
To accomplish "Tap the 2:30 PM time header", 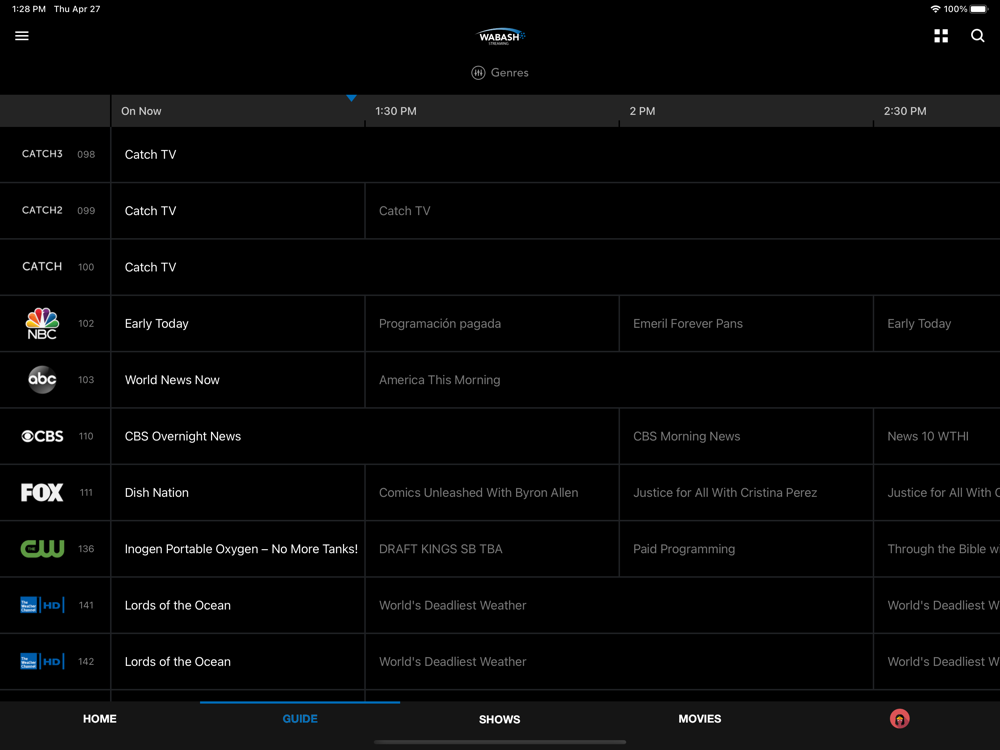I will pos(905,111).
